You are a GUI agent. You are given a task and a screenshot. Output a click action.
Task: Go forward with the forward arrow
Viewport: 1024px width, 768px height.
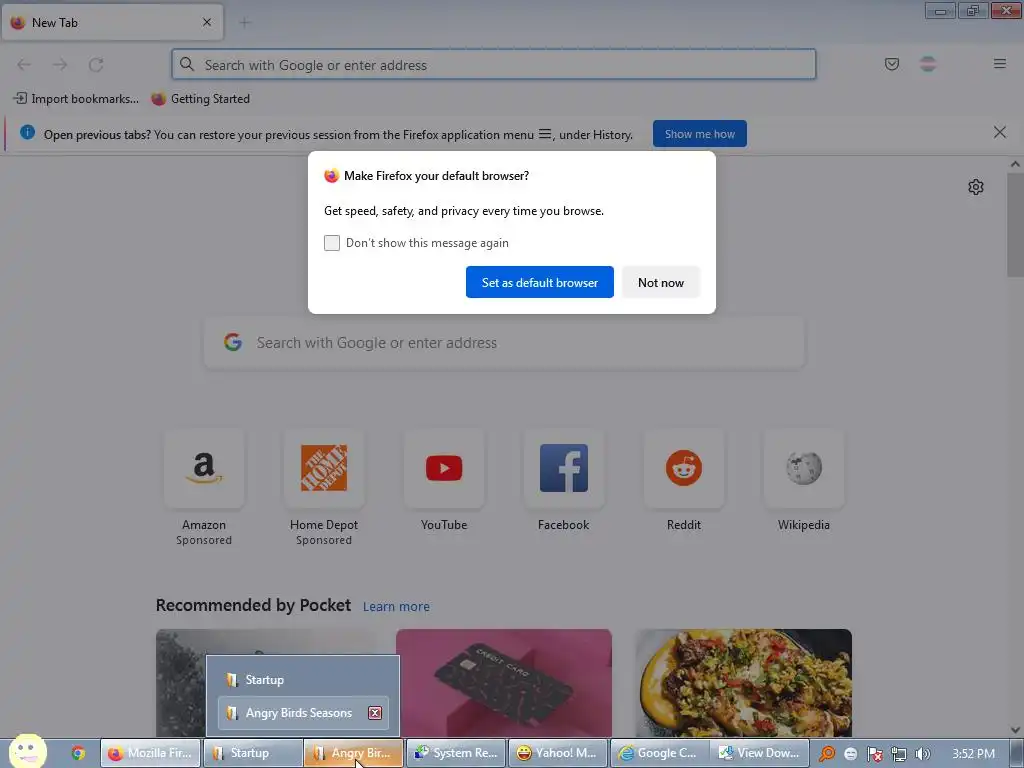point(60,64)
